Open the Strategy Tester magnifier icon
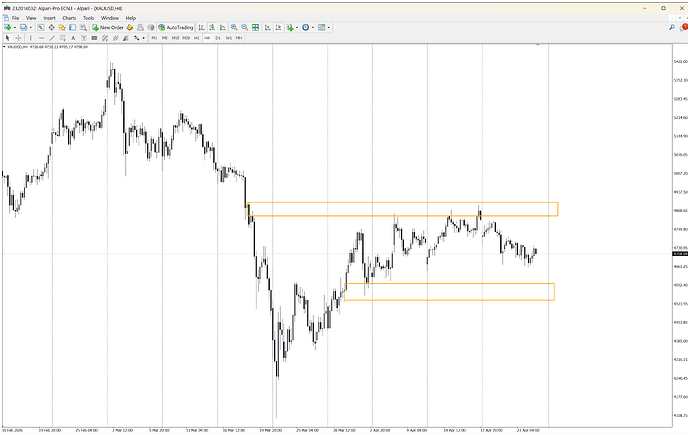Image resolution: width=690 pixels, height=435 pixels. coord(83,27)
